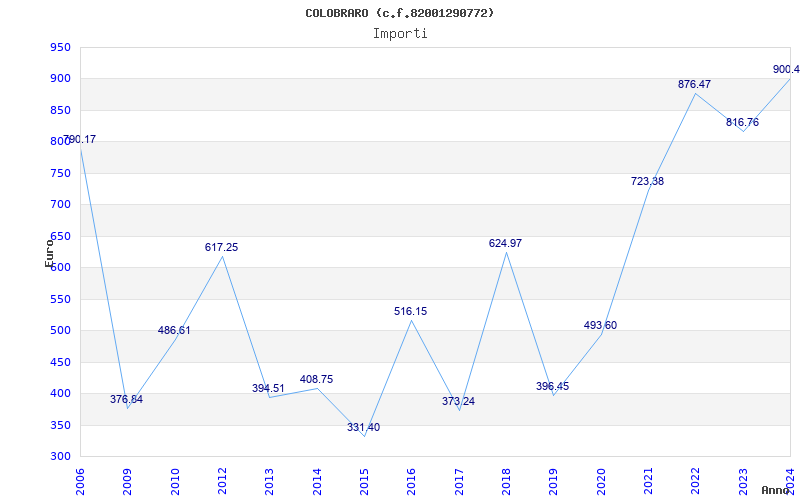Select the 331.40 lowest value label
The image size is (800, 500).
[x=363, y=427]
